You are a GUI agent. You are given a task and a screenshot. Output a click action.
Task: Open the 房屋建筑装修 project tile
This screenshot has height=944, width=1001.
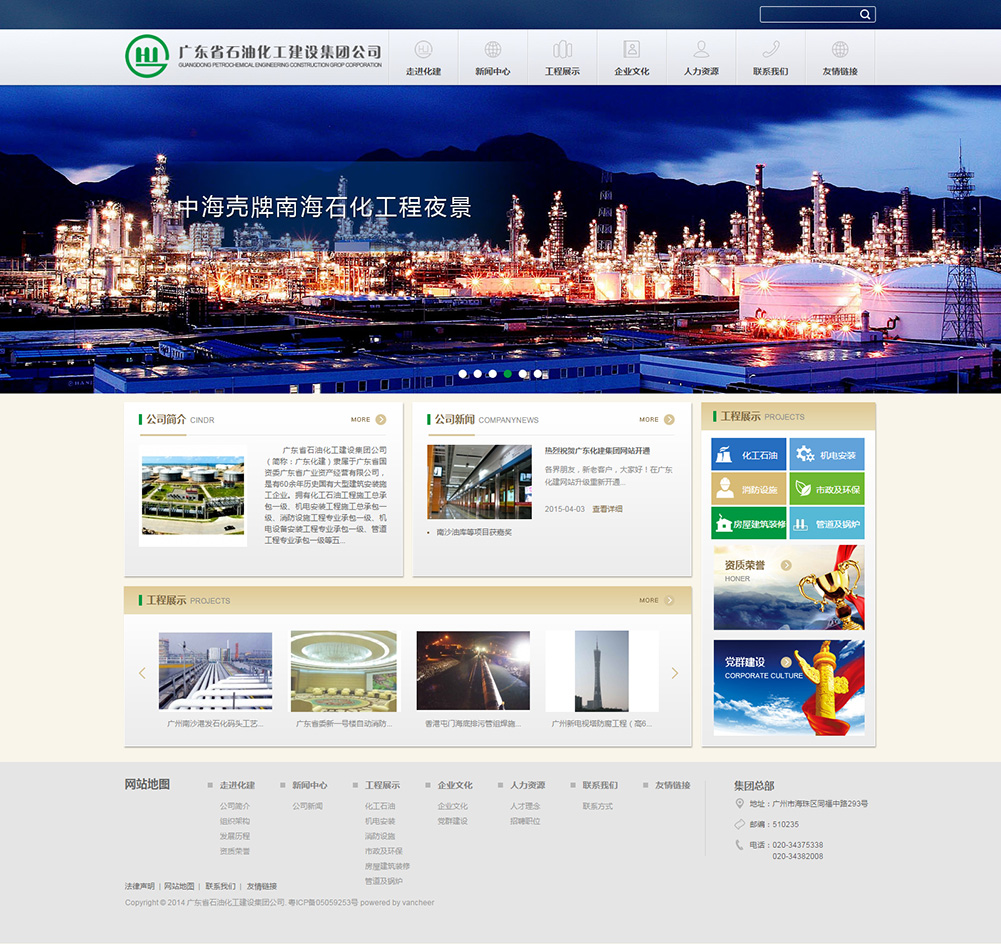click(749, 523)
